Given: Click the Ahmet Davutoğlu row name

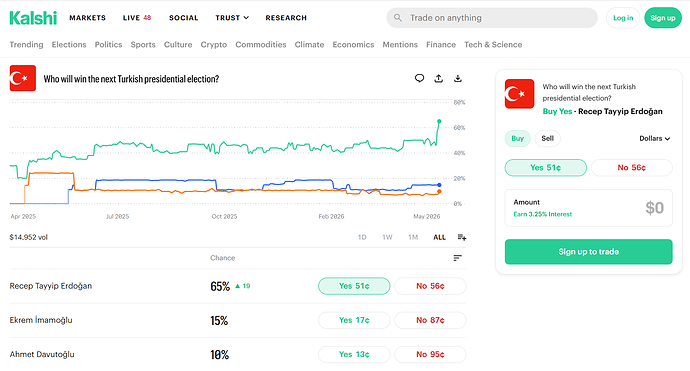Looking at the screenshot, I should [42, 354].
